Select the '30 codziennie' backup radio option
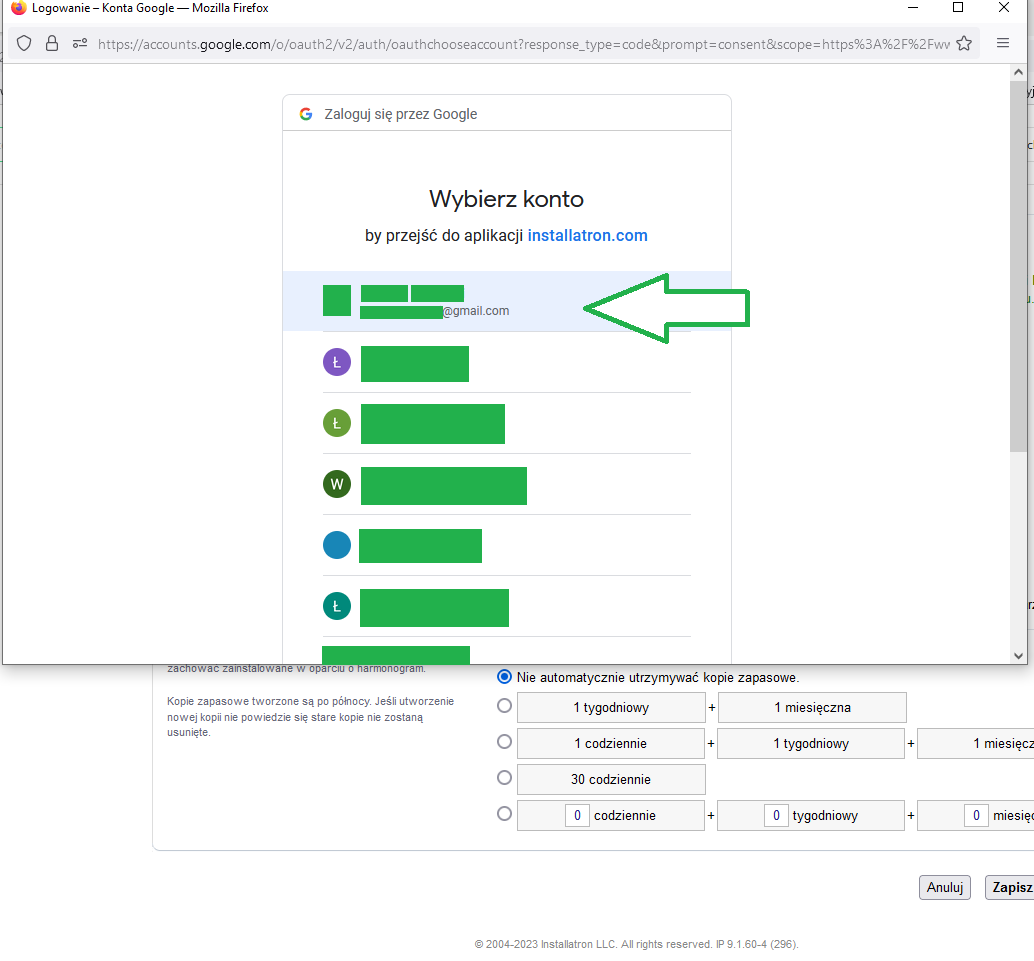Image resolution: width=1034 pixels, height=961 pixels. point(505,778)
